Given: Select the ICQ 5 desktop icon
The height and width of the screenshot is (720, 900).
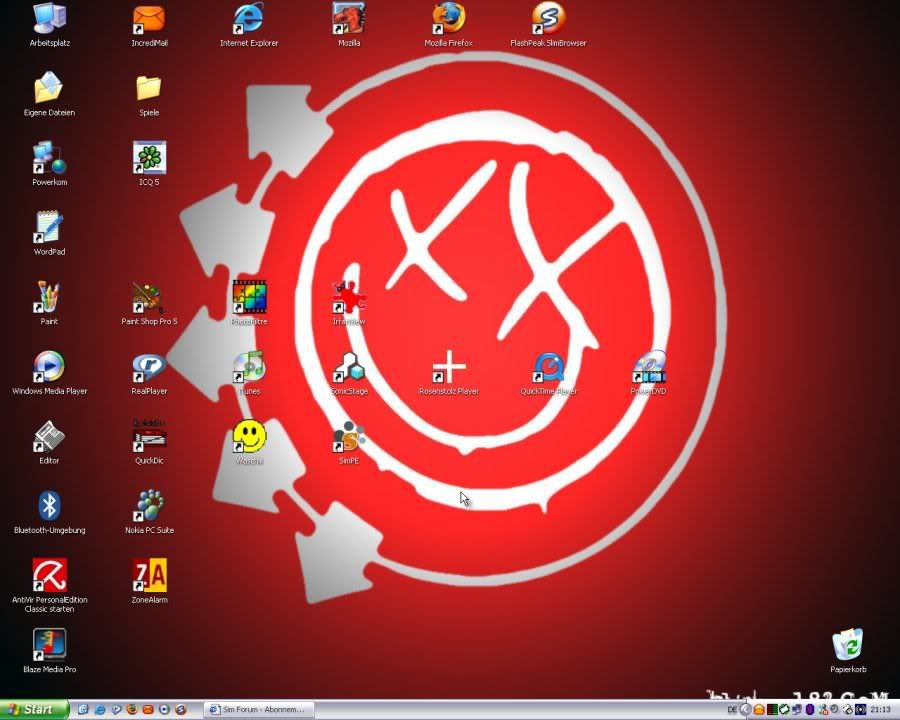Looking at the screenshot, I should tap(149, 158).
